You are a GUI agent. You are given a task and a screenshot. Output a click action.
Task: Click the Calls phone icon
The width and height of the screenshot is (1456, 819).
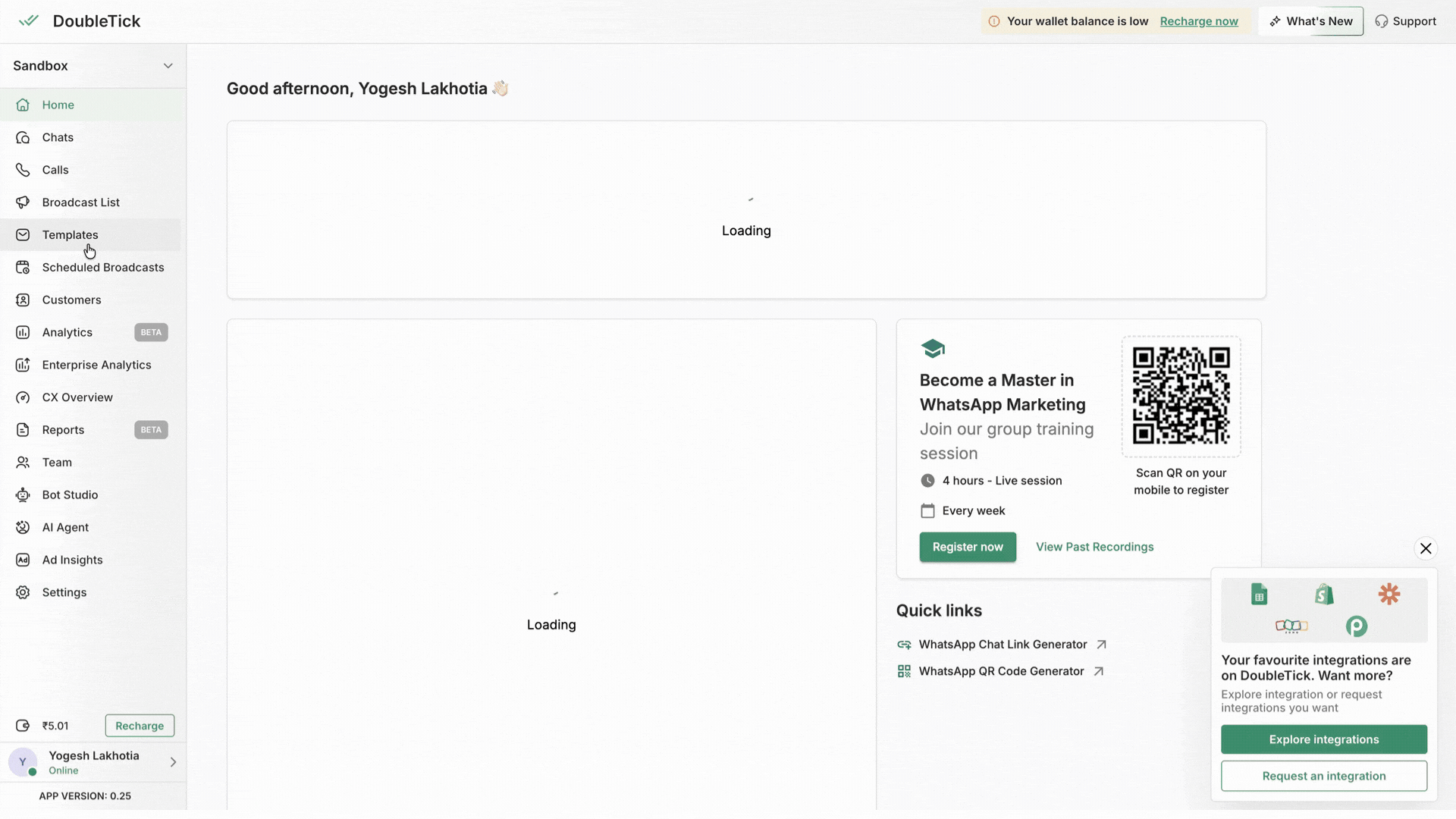pyautogui.click(x=23, y=170)
